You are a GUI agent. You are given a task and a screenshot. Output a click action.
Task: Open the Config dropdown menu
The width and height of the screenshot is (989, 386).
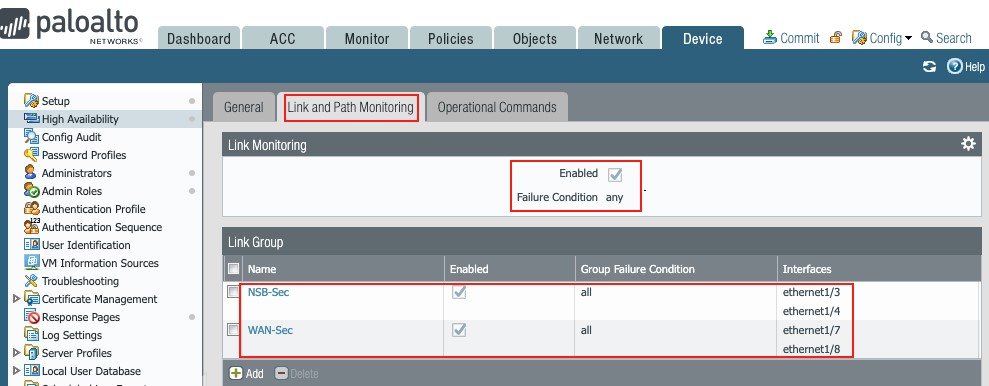882,38
